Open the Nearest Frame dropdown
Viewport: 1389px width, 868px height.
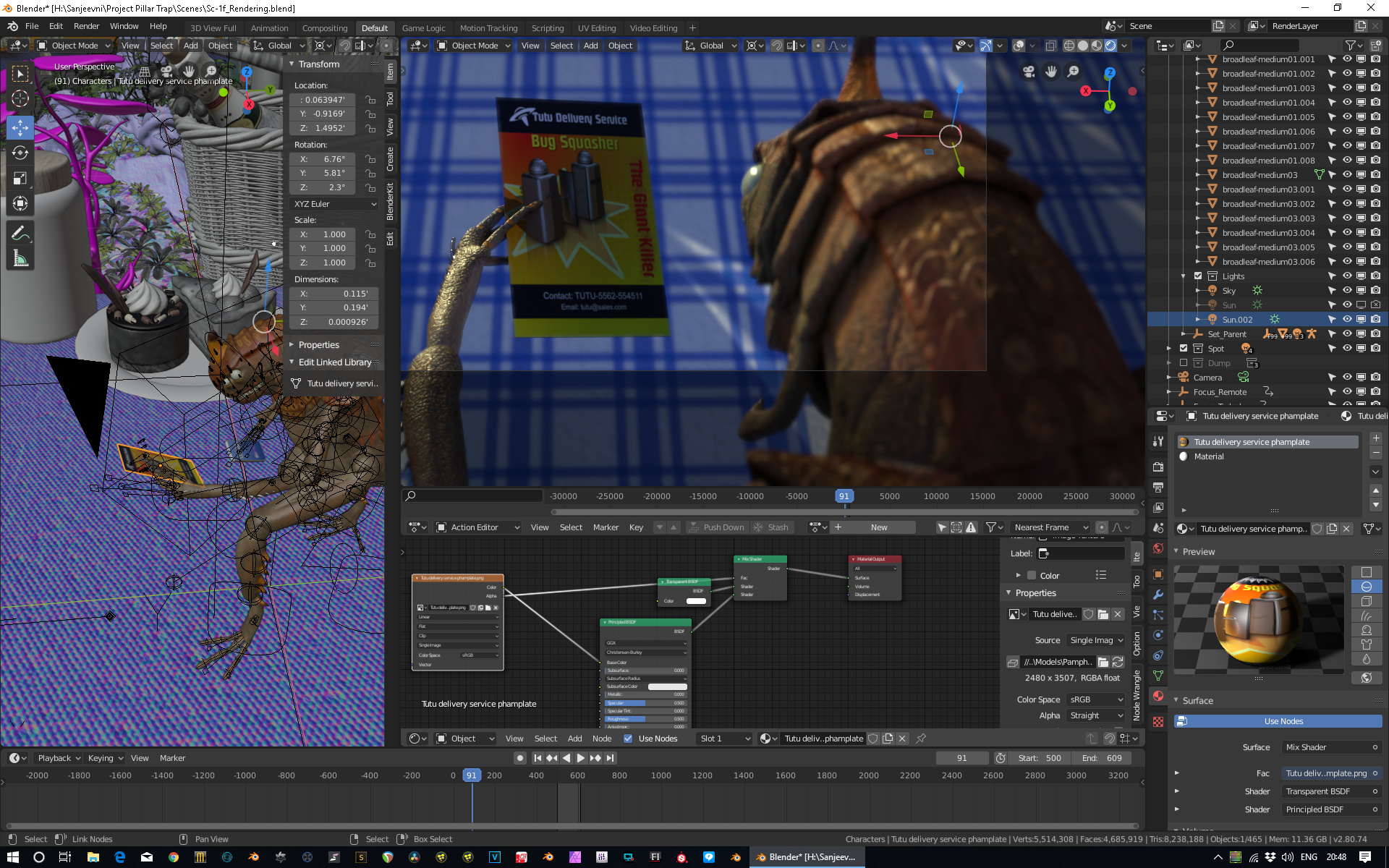tap(1051, 527)
